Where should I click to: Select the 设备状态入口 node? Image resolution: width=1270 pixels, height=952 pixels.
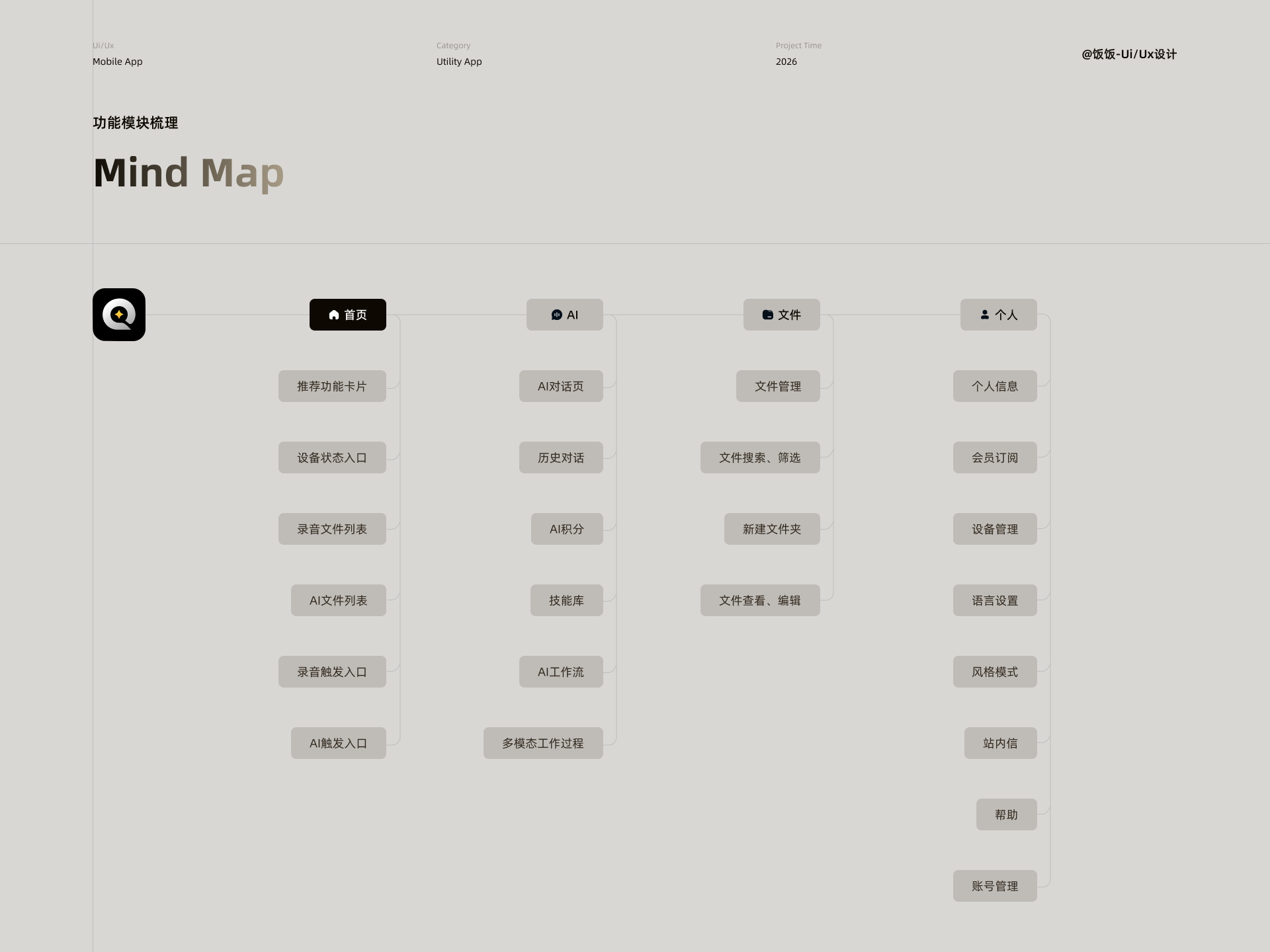[x=332, y=457]
